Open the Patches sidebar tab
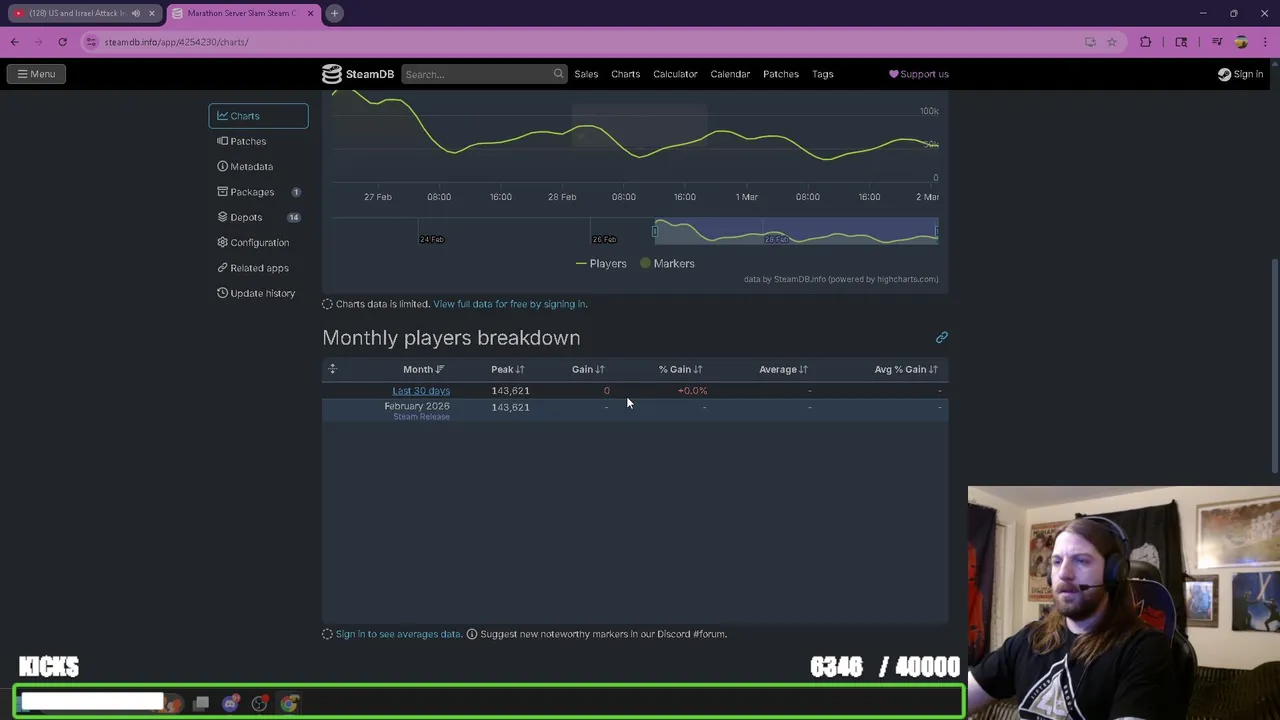Viewport: 1280px width, 720px height. click(258, 141)
